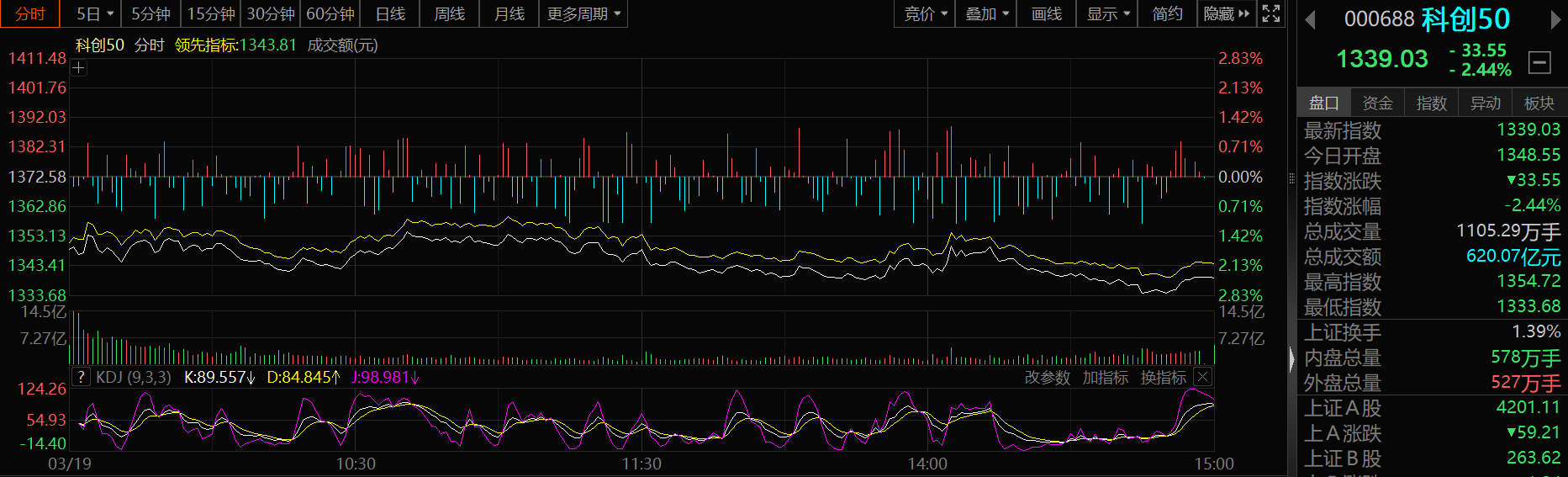Viewport: 1568px width, 477px height.
Task: Toggle 简约 simple view mode
Action: (x=1167, y=13)
